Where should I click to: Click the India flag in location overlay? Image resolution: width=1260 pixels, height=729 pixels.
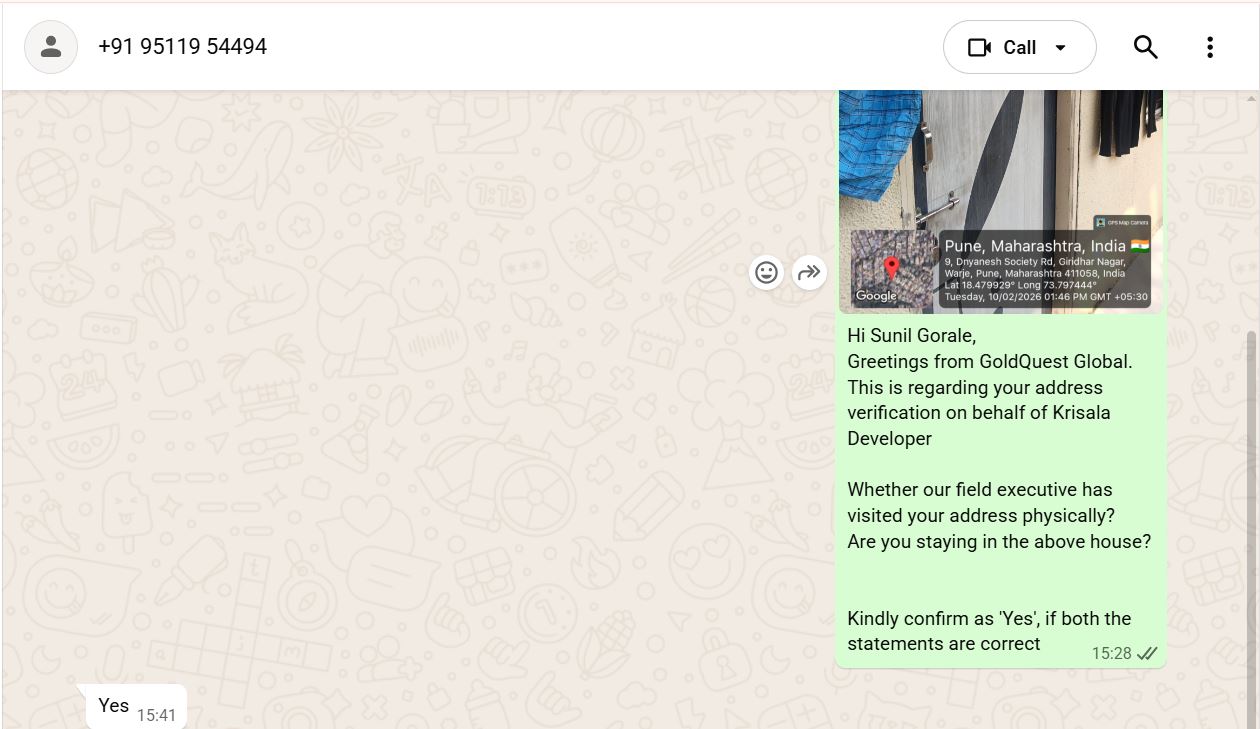click(x=1139, y=245)
